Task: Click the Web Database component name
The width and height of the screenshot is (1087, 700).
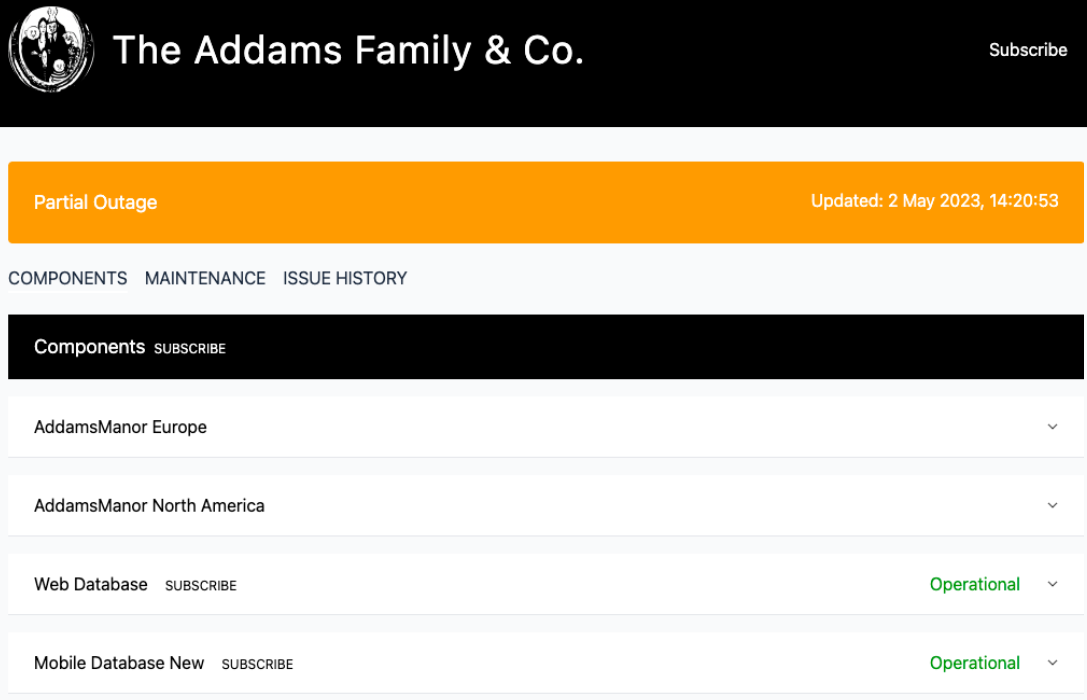Action: point(91,584)
